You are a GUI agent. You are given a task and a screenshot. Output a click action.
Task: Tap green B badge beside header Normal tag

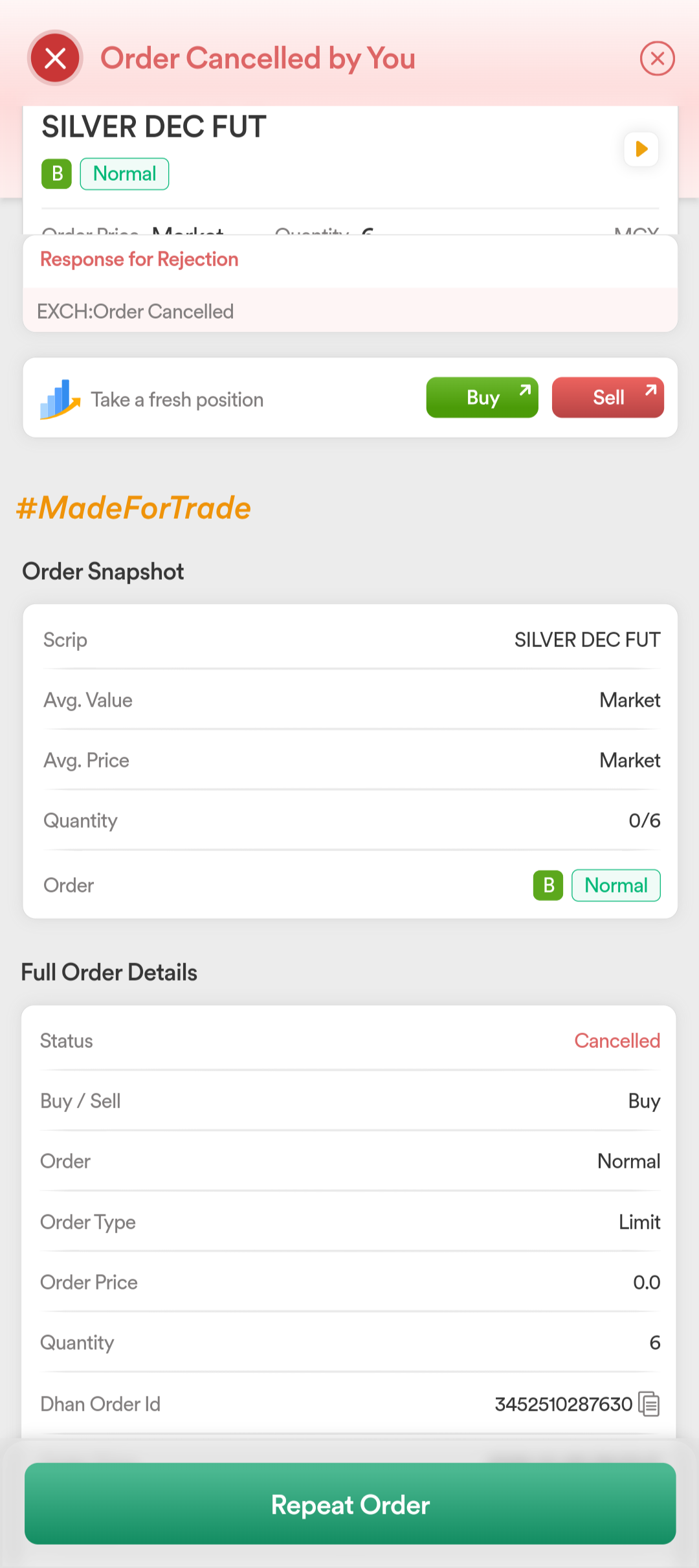tap(56, 174)
